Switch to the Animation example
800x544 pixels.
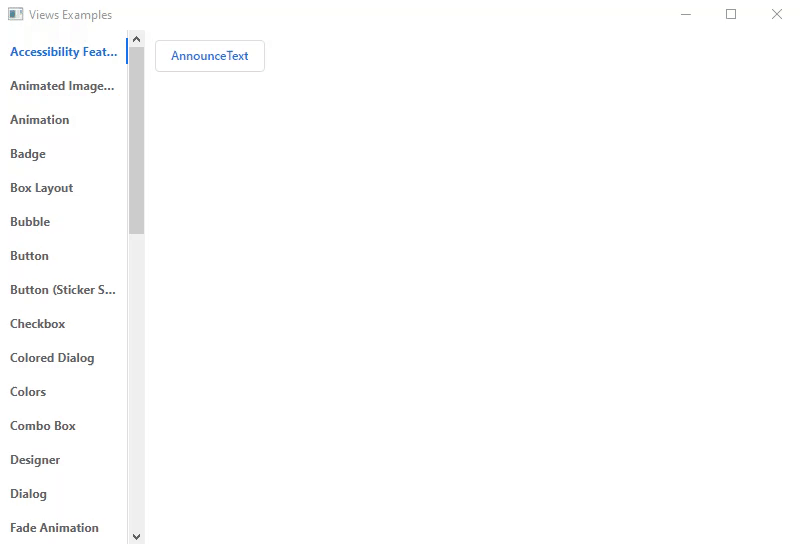click(x=40, y=120)
